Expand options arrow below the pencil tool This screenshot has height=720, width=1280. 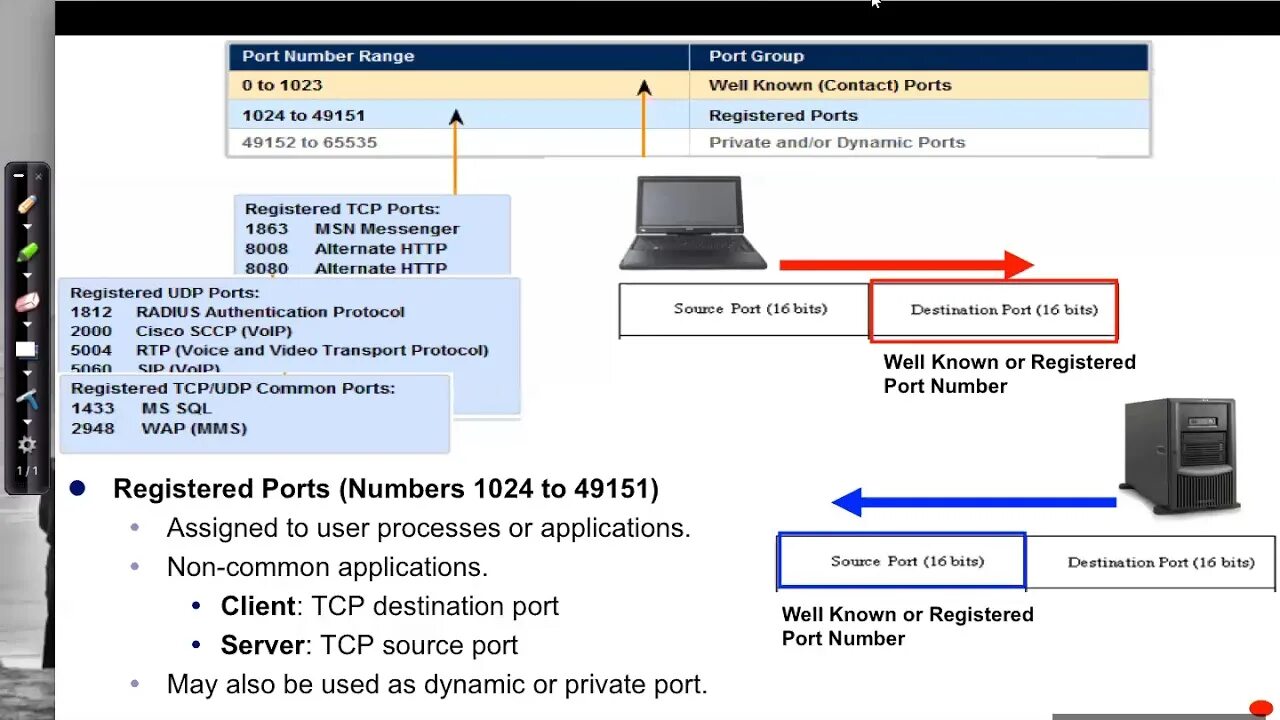click(27, 227)
